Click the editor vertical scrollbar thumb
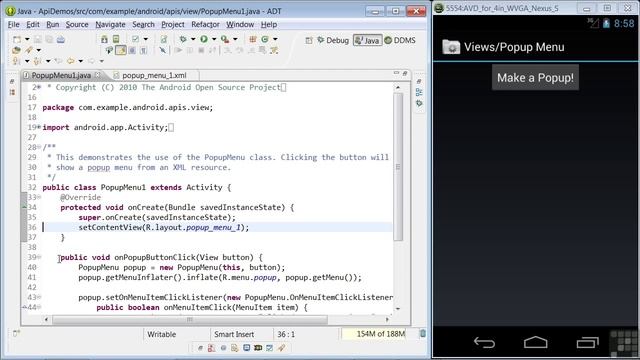Image resolution: width=640 pixels, height=360 pixels. [398, 167]
